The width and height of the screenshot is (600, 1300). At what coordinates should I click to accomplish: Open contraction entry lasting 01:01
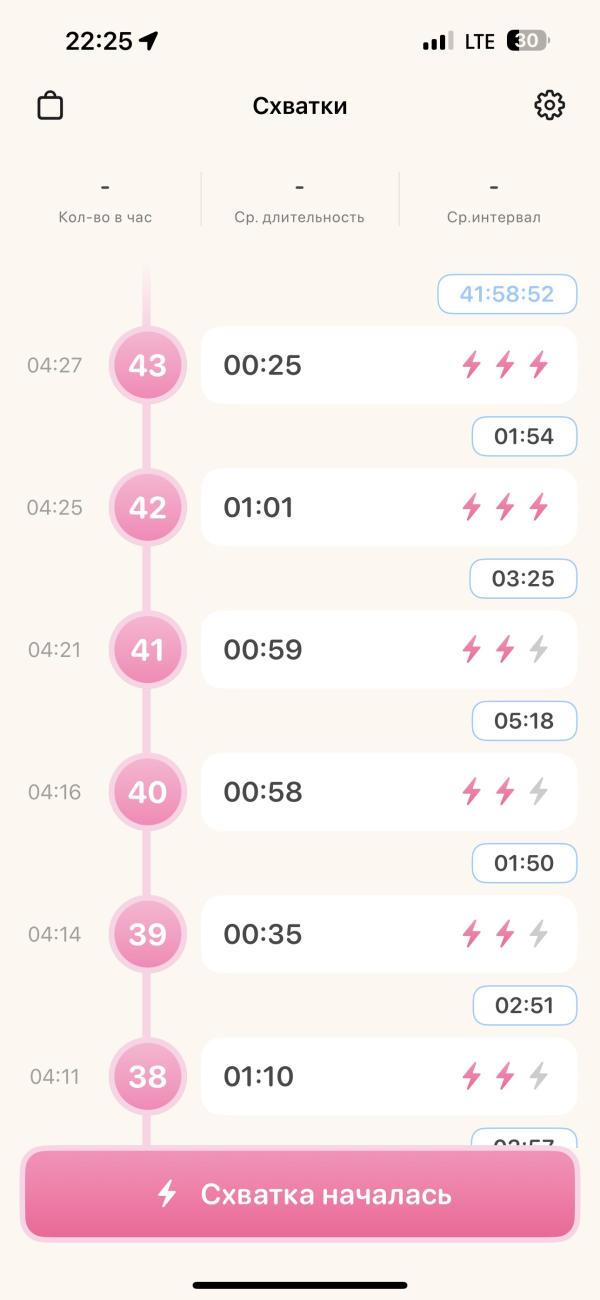tap(389, 507)
